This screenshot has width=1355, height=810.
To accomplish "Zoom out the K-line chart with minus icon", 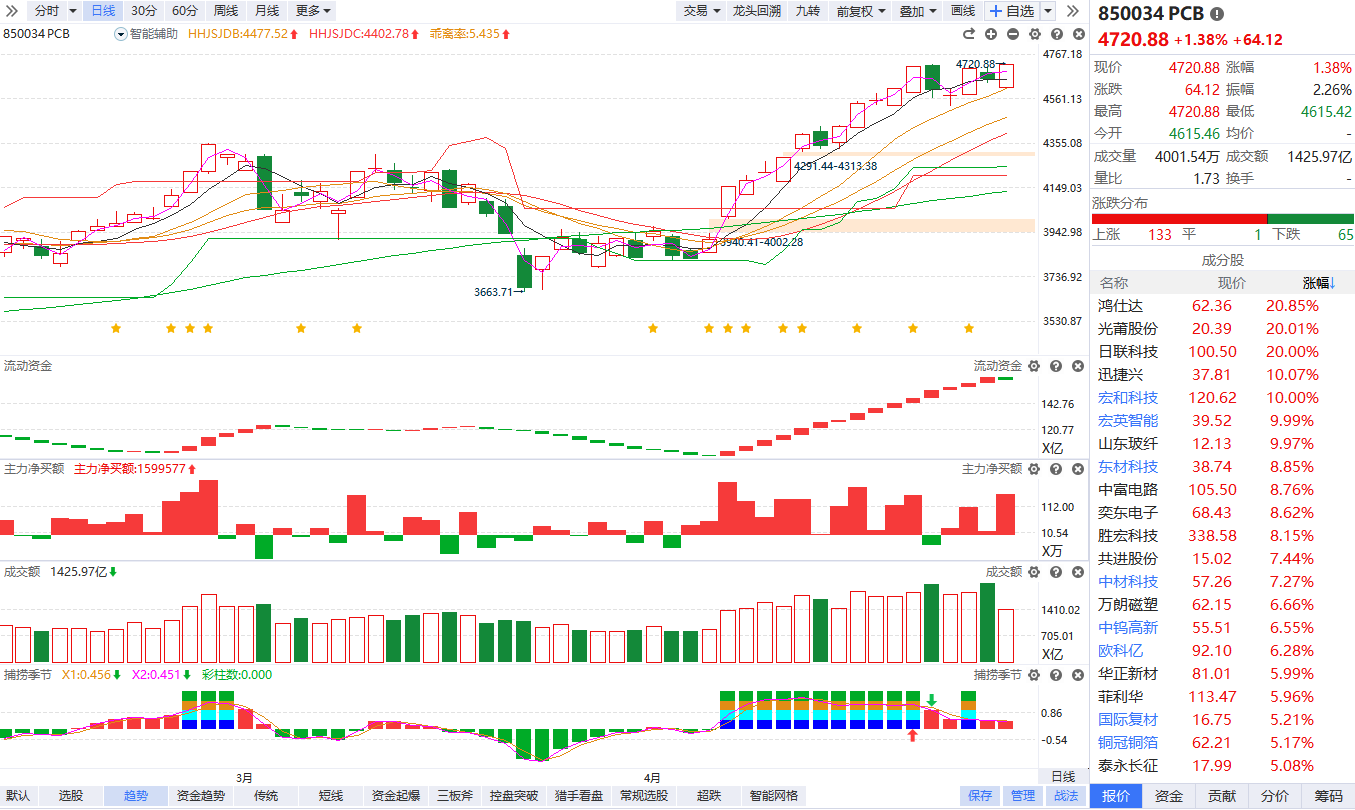I will tap(1012, 34).
